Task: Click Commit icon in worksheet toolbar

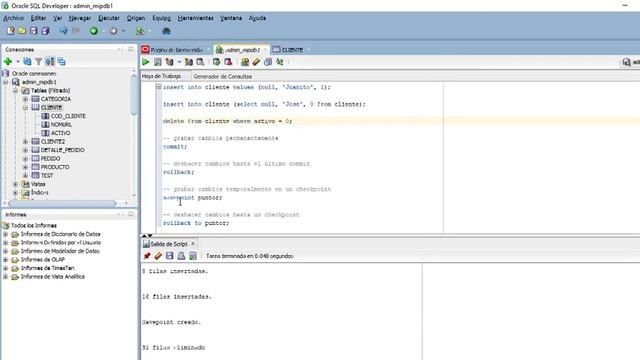Action: [x=216, y=62]
